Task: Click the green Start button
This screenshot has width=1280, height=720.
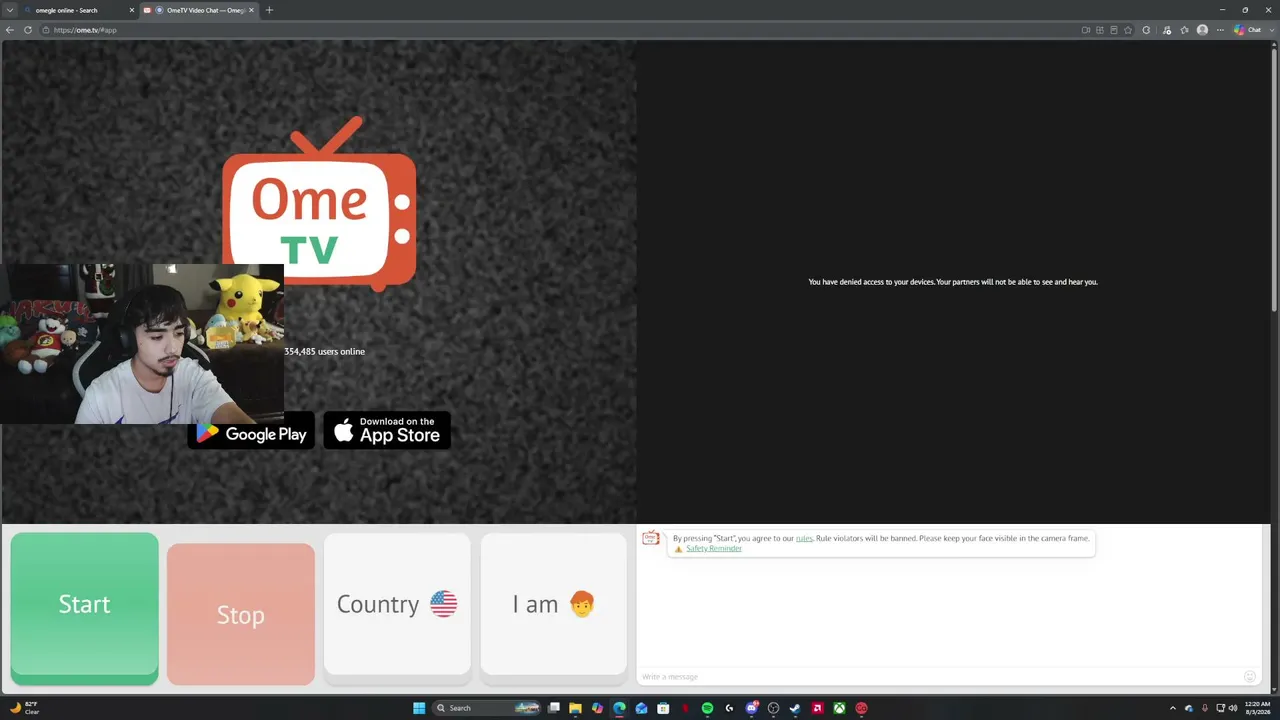Action: click(x=84, y=608)
